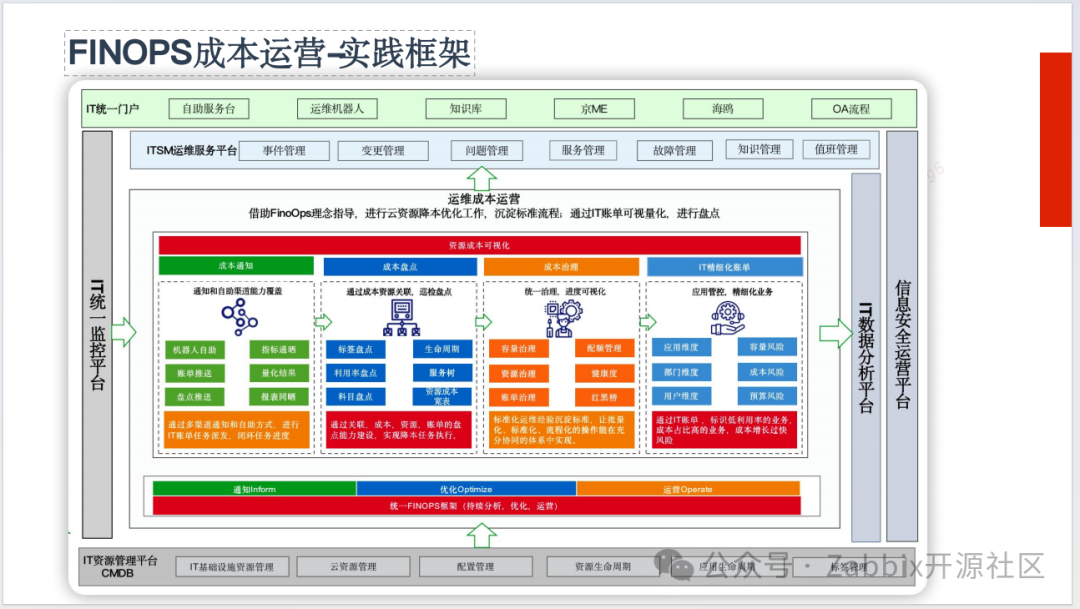Click the 配置管理 box

pyautogui.click(x=476, y=567)
